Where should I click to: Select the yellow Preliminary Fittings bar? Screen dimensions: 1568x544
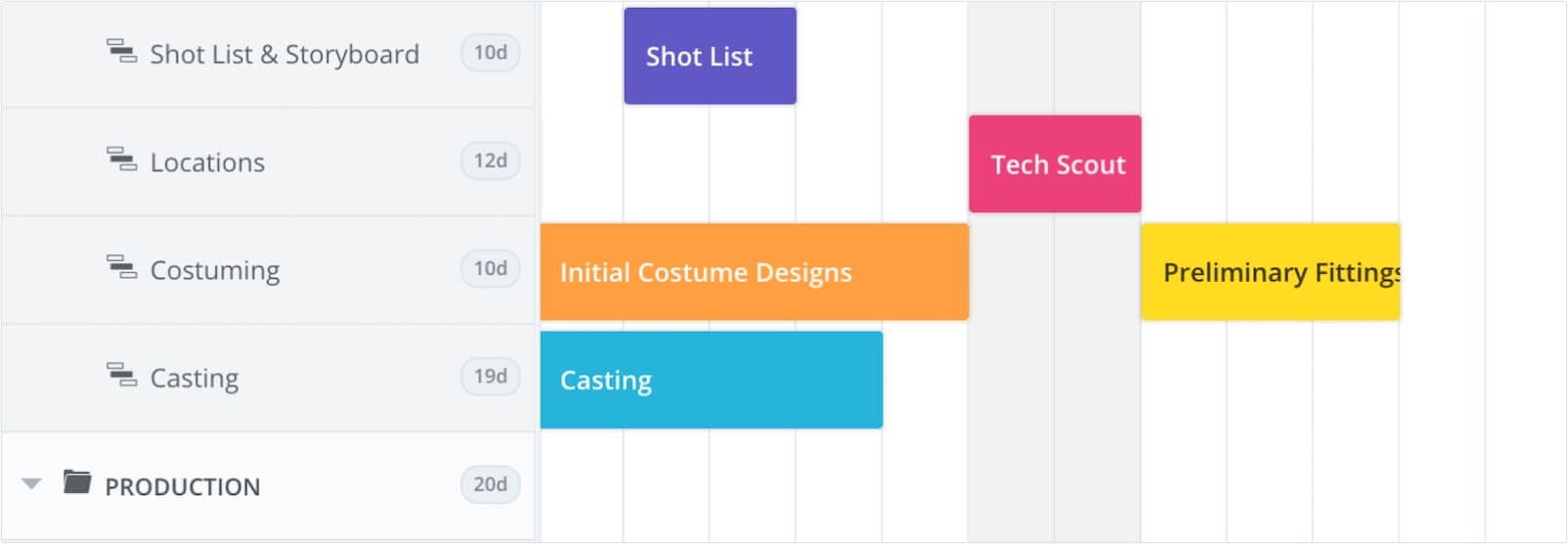pyautogui.click(x=1271, y=272)
